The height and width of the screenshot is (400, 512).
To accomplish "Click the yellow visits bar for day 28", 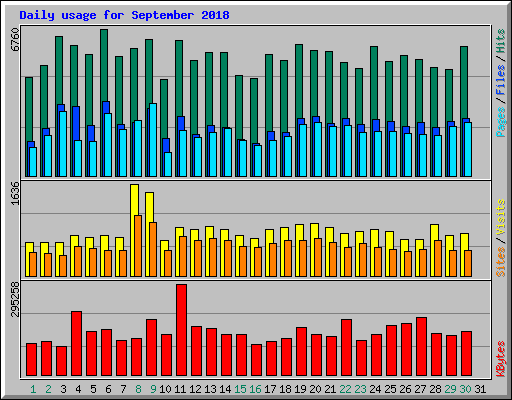I will (x=434, y=232).
